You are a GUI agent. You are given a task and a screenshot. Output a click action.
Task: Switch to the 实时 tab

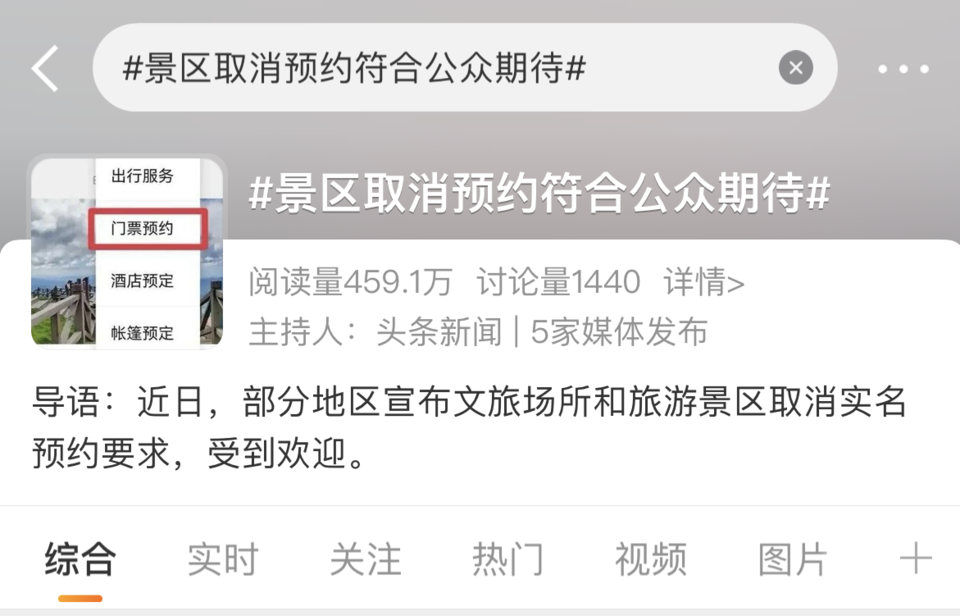point(223,558)
